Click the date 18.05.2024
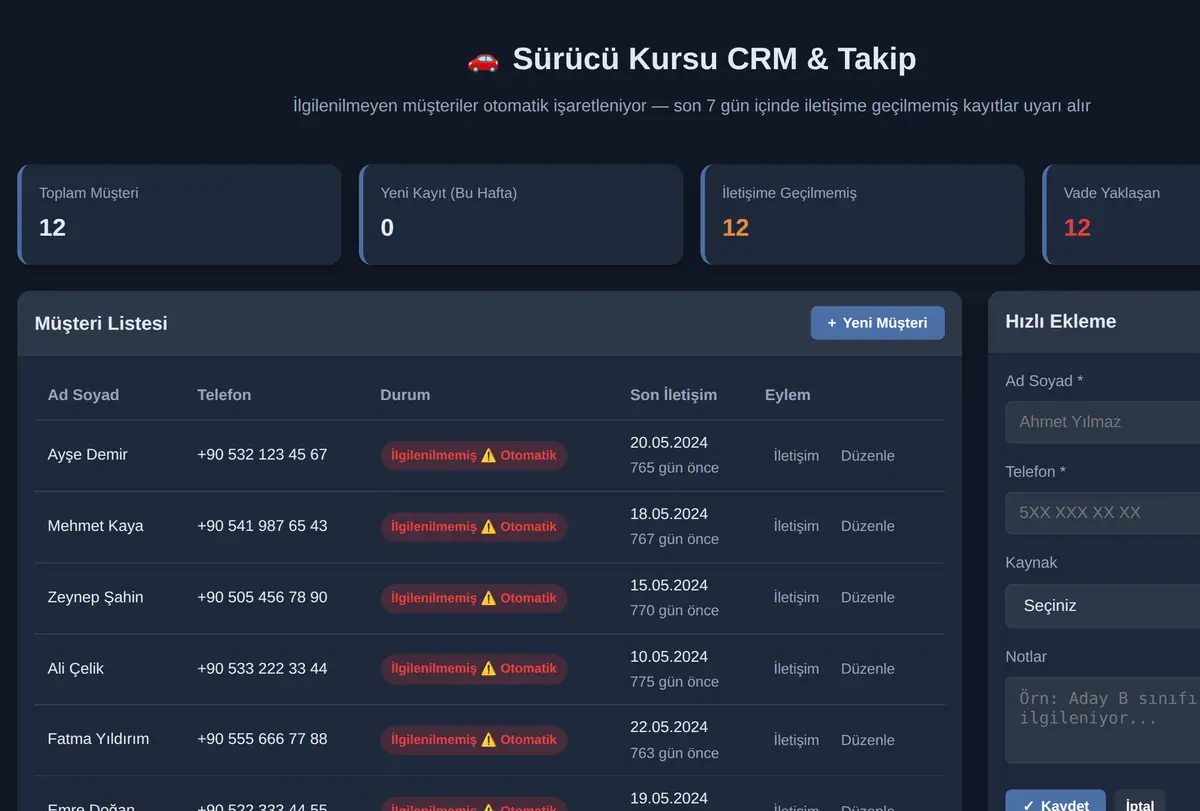This screenshot has width=1200, height=811. [669, 514]
